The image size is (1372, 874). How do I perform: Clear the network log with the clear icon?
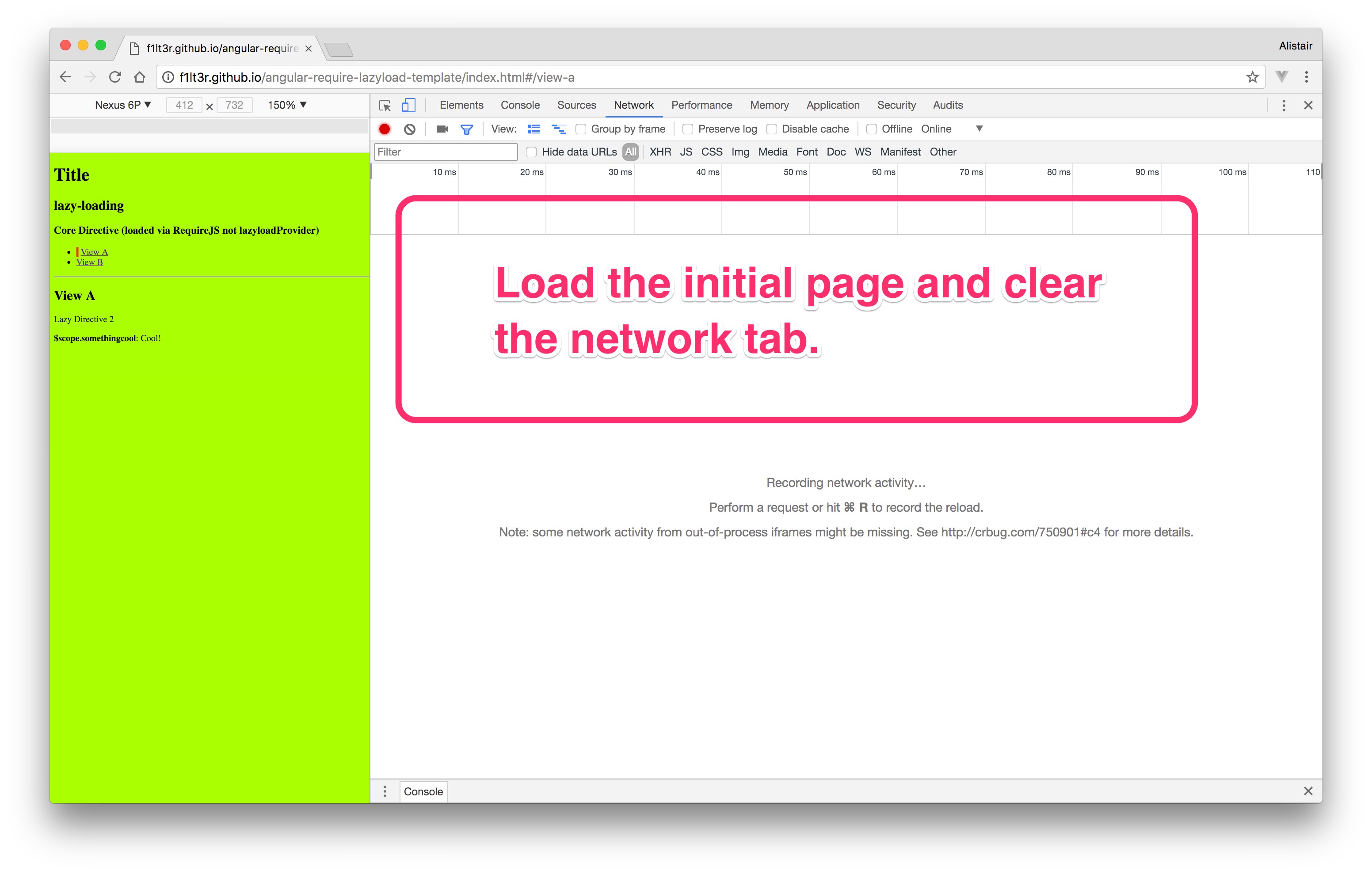click(409, 129)
